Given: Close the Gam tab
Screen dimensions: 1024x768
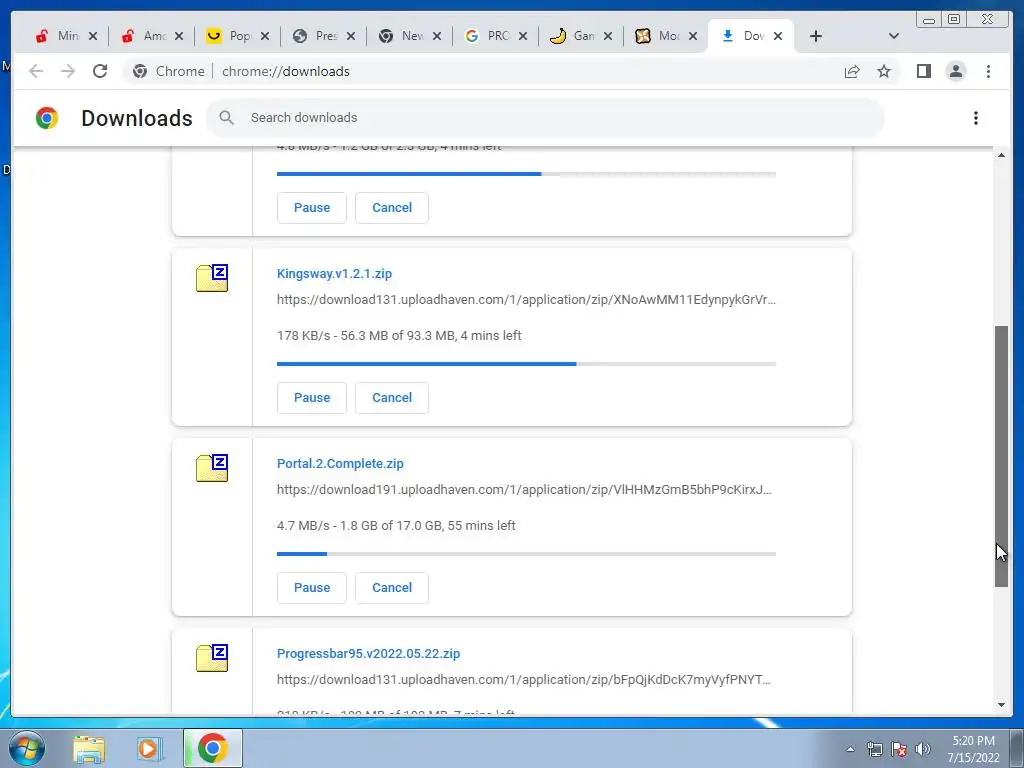Looking at the screenshot, I should tap(608, 36).
